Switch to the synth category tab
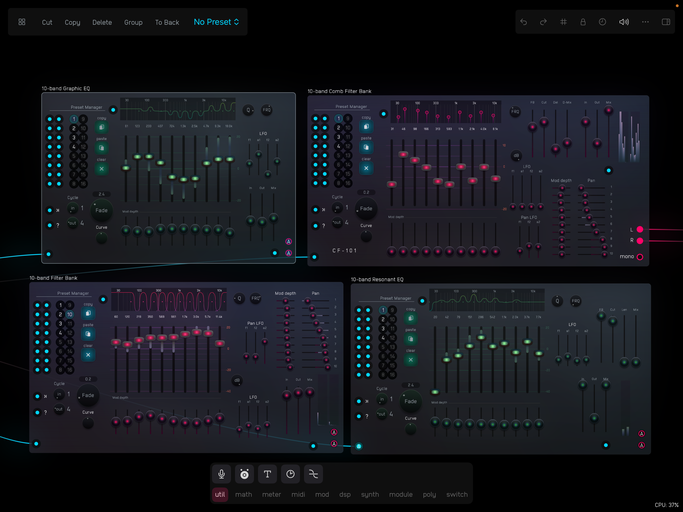The height and width of the screenshot is (512, 683). (370, 494)
